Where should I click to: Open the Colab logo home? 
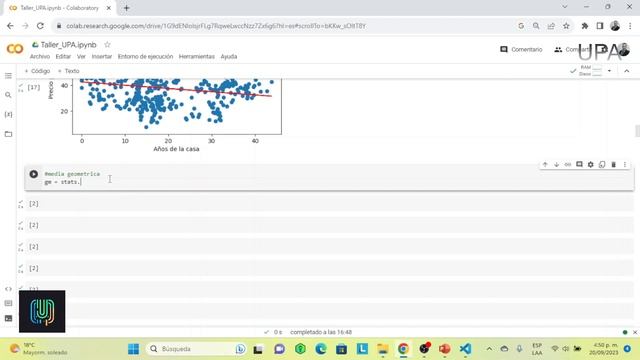(15, 49)
